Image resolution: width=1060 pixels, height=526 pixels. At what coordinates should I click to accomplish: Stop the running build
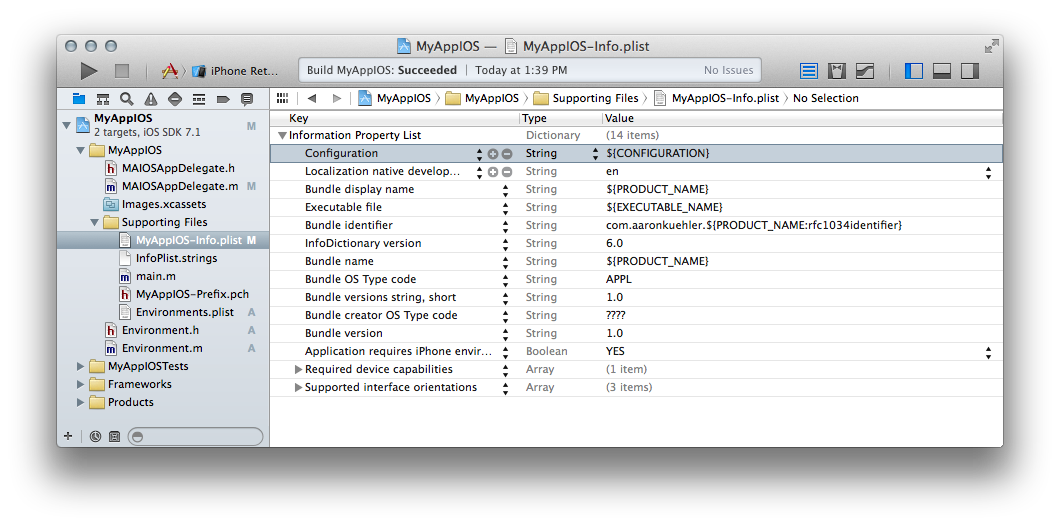[x=122, y=70]
